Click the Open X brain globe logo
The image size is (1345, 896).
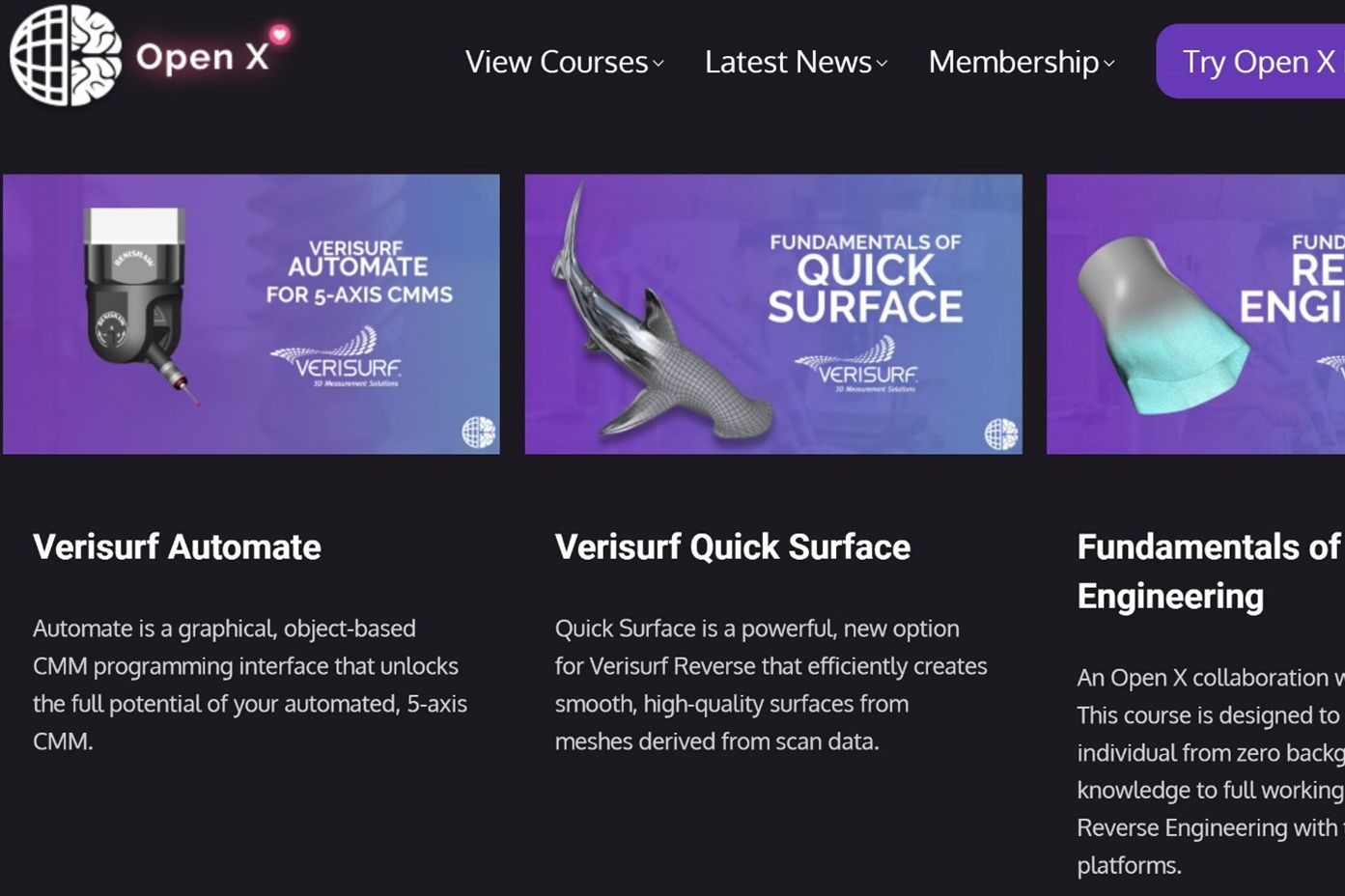[x=66, y=55]
